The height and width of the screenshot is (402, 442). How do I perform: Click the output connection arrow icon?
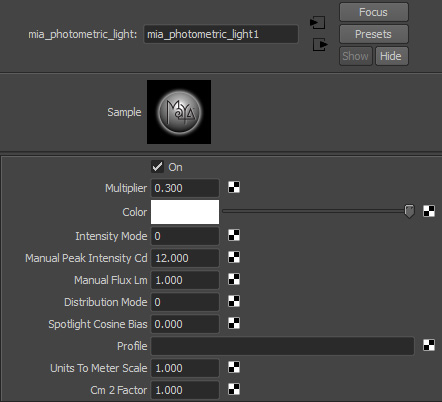click(x=320, y=44)
